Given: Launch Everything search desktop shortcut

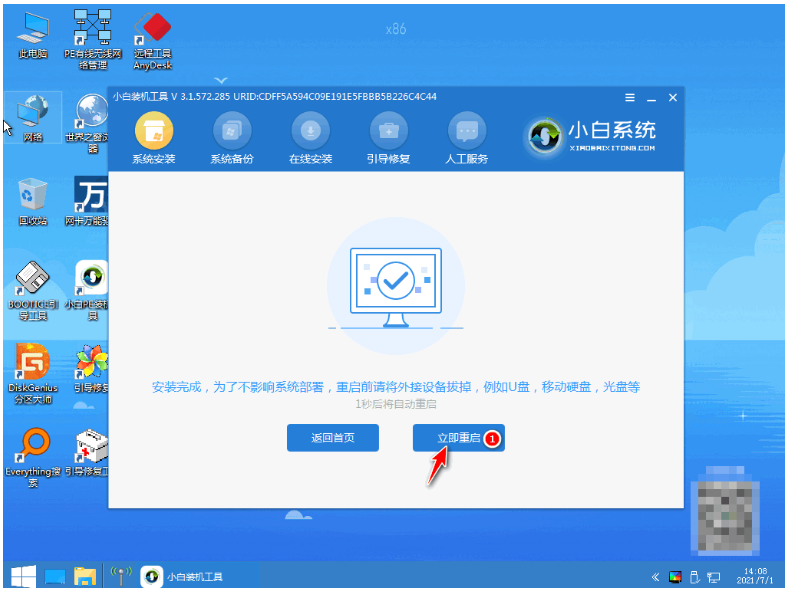Looking at the screenshot, I should (x=33, y=455).
